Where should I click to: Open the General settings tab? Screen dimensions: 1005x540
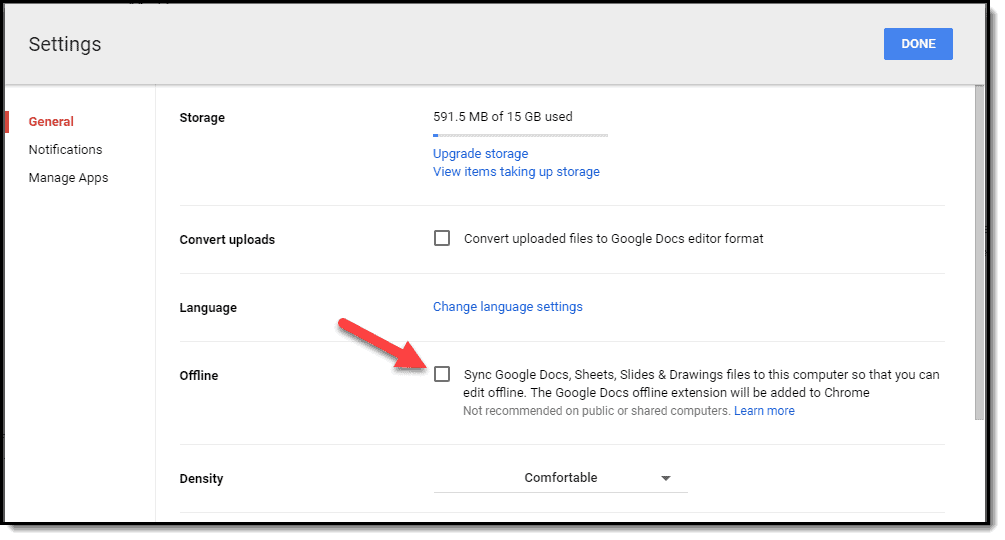[x=51, y=122]
